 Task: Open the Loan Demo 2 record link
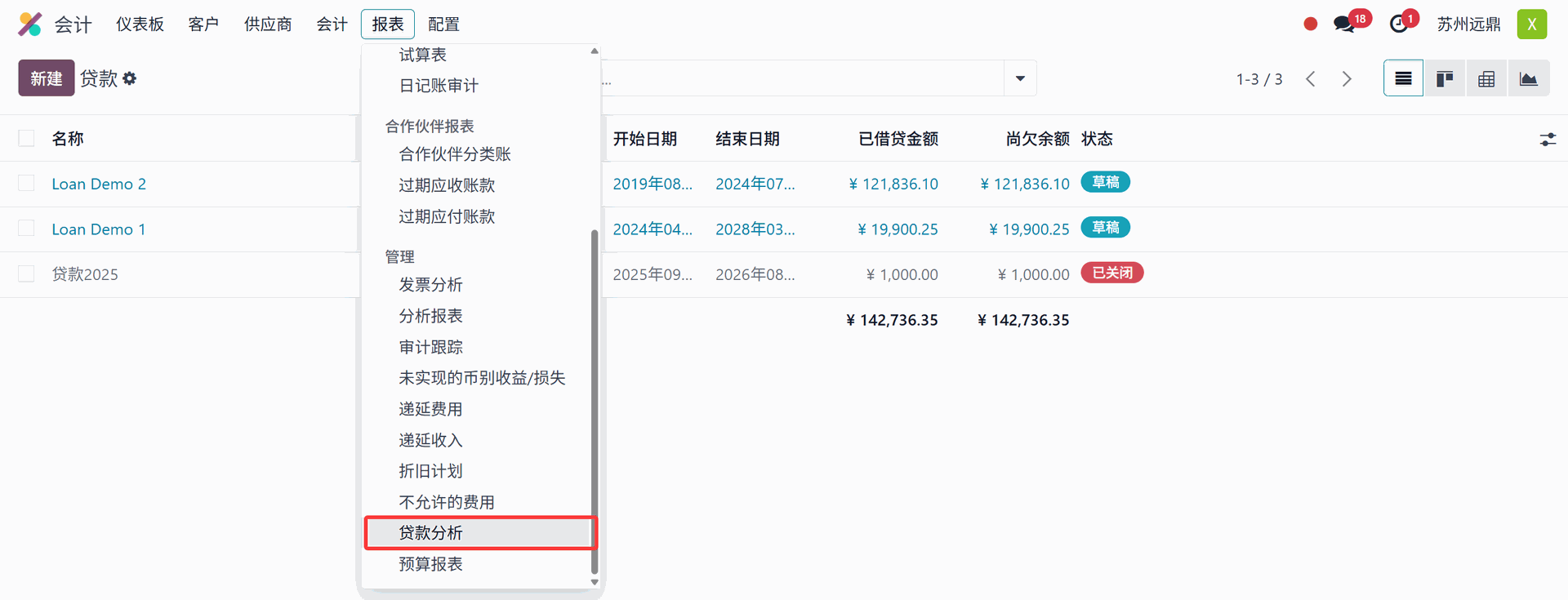(99, 184)
